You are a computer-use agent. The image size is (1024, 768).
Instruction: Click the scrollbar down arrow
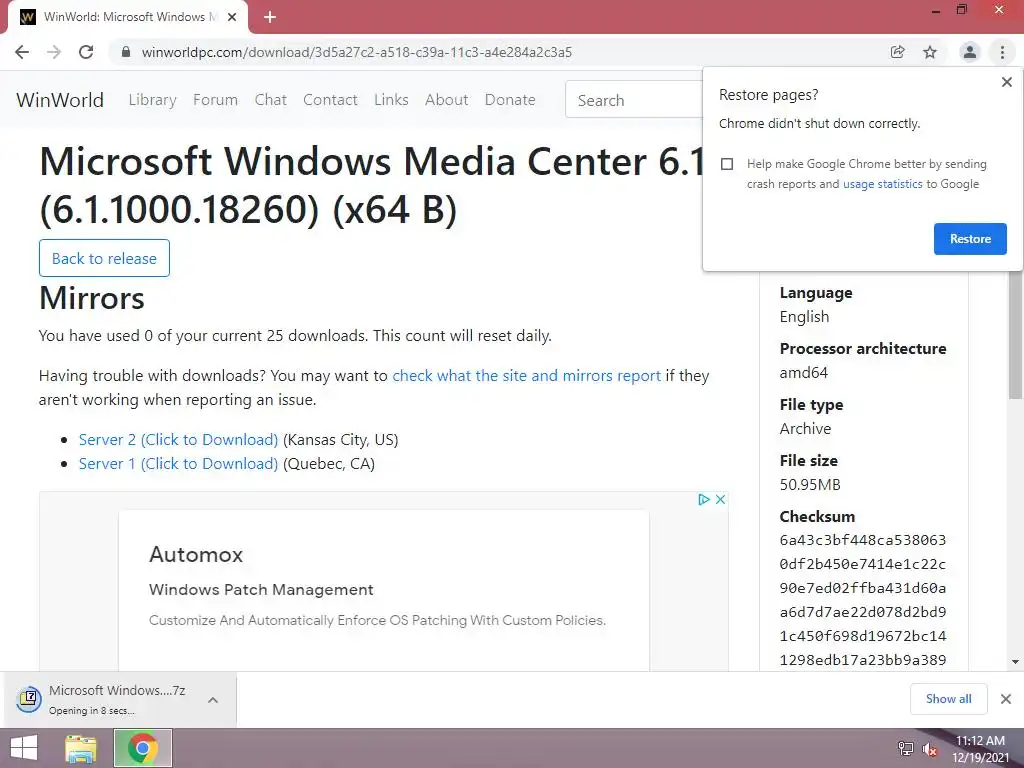tap(1015, 662)
